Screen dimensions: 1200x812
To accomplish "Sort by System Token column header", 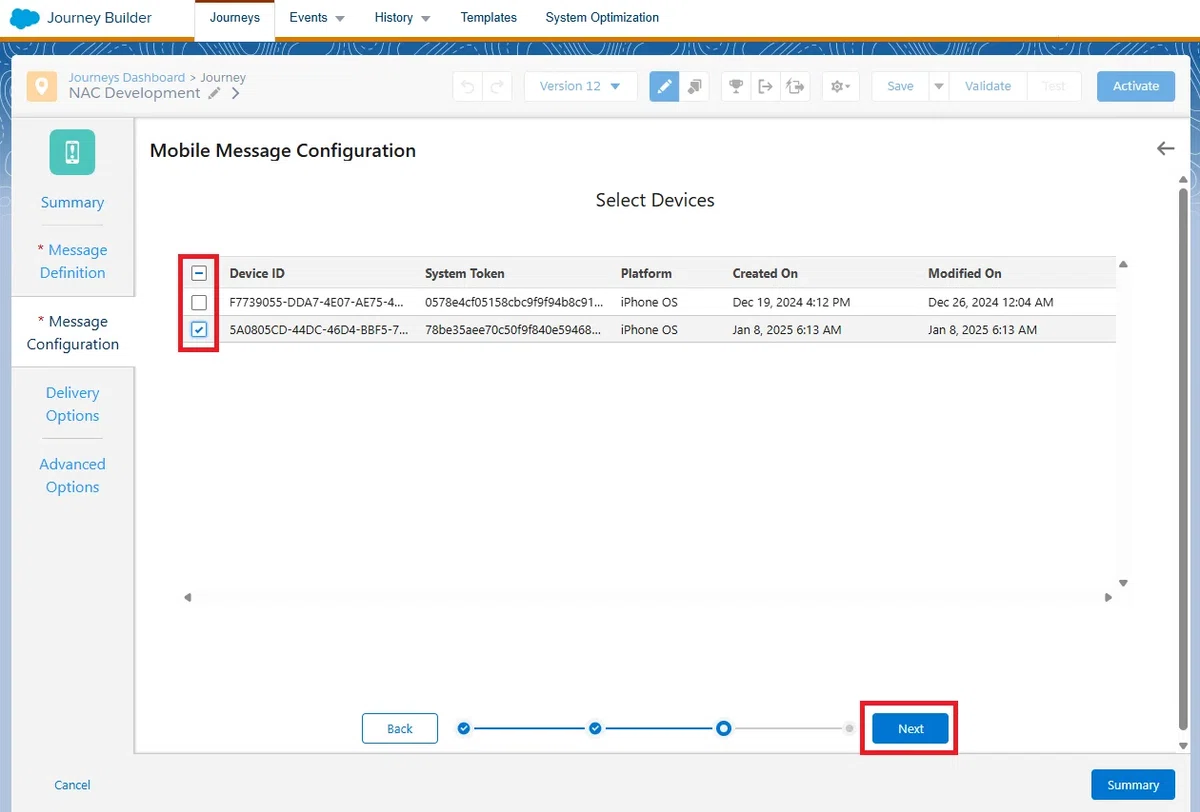I will [x=465, y=273].
